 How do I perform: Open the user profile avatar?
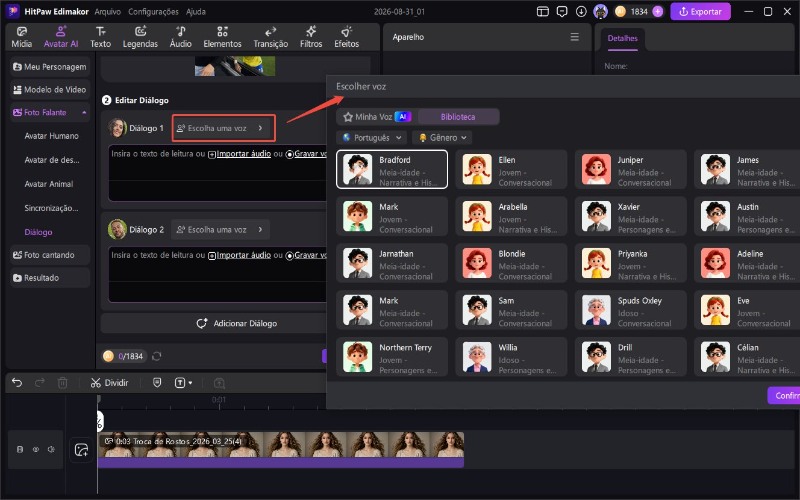tap(601, 11)
